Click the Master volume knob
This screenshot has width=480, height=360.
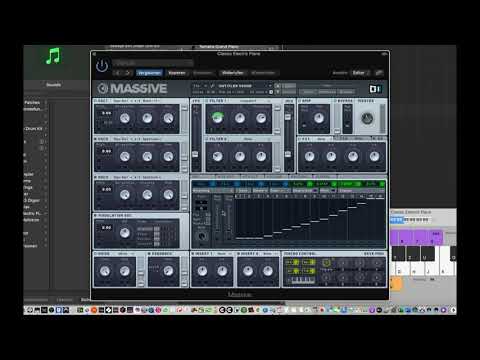click(x=367, y=118)
